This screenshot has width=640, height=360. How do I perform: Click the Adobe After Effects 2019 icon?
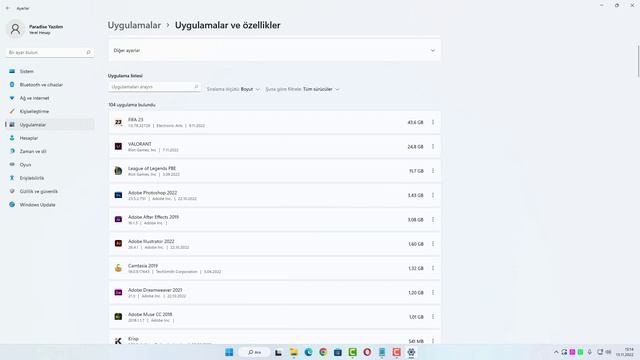click(118, 220)
